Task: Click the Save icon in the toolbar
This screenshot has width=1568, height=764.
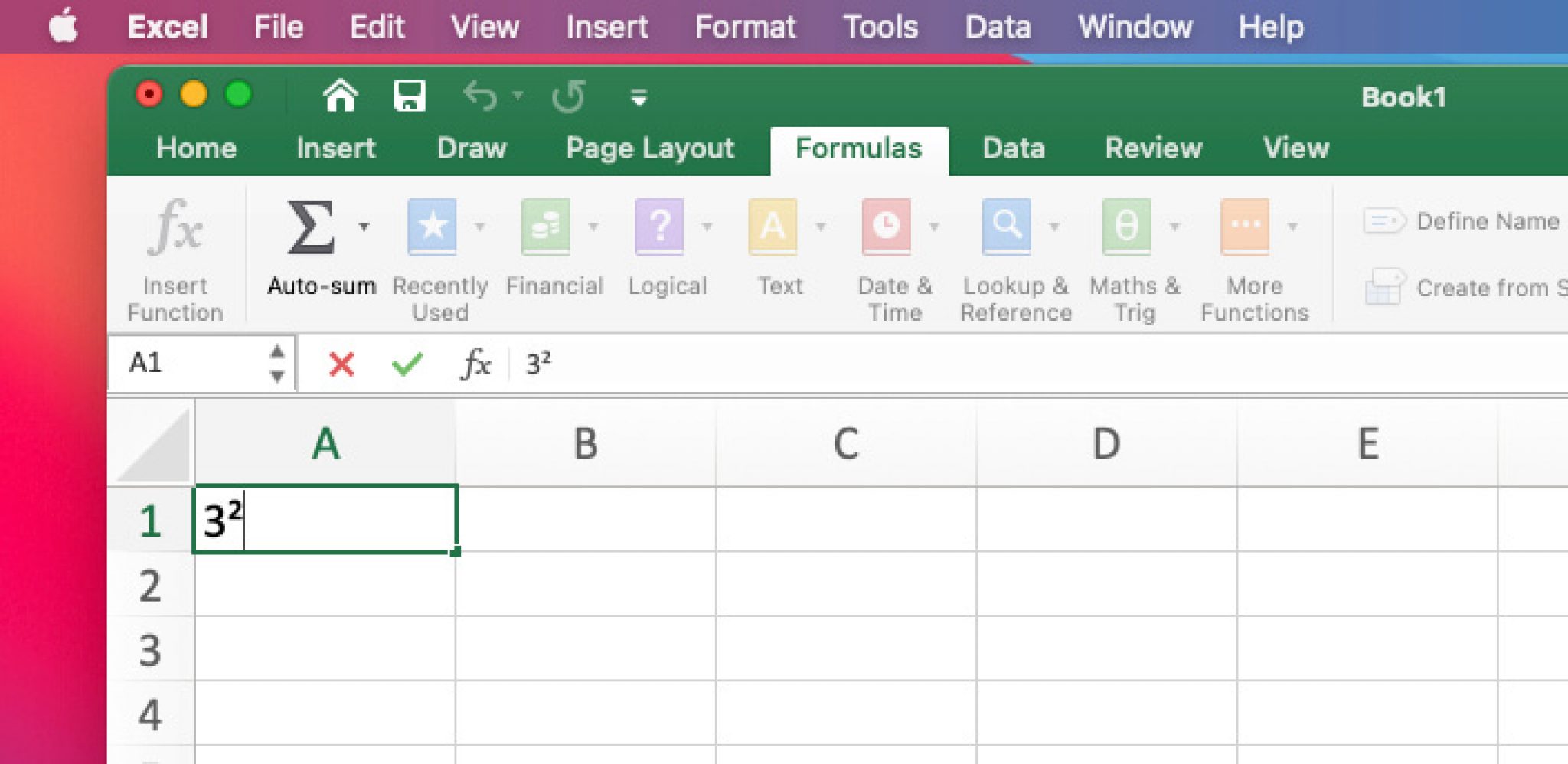Action: [x=411, y=96]
